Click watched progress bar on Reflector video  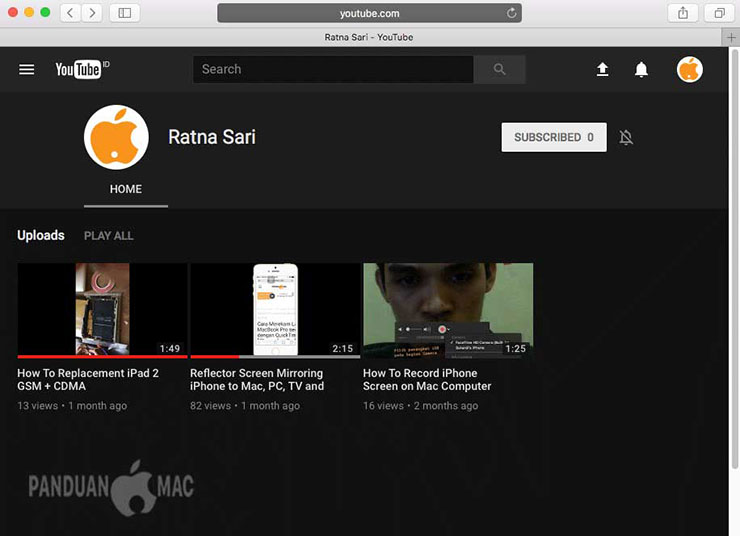(275, 357)
